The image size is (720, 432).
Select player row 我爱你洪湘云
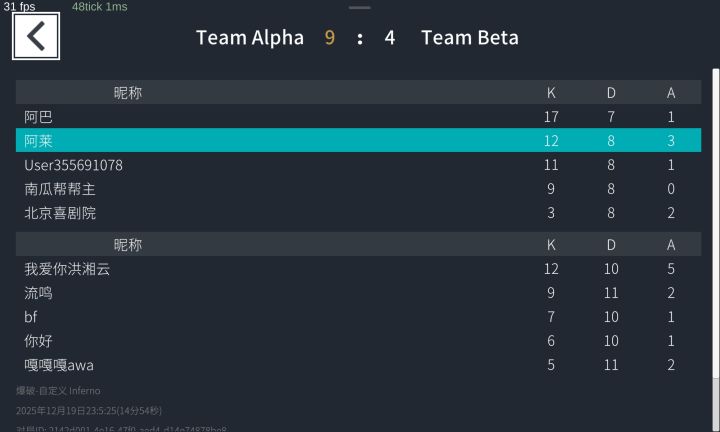[358, 269]
